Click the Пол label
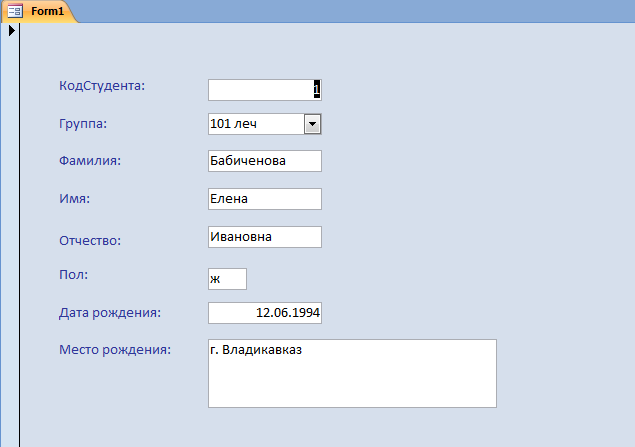Viewport: 635px width, 447px height. point(75,272)
